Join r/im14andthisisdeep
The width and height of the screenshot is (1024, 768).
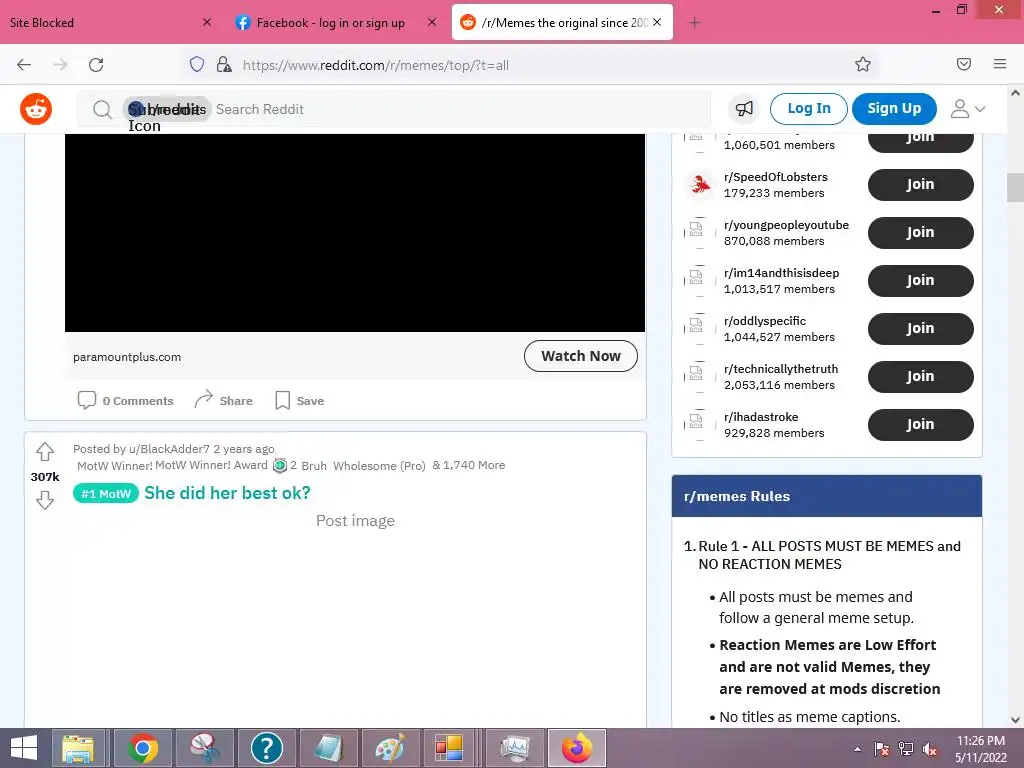[920, 281]
